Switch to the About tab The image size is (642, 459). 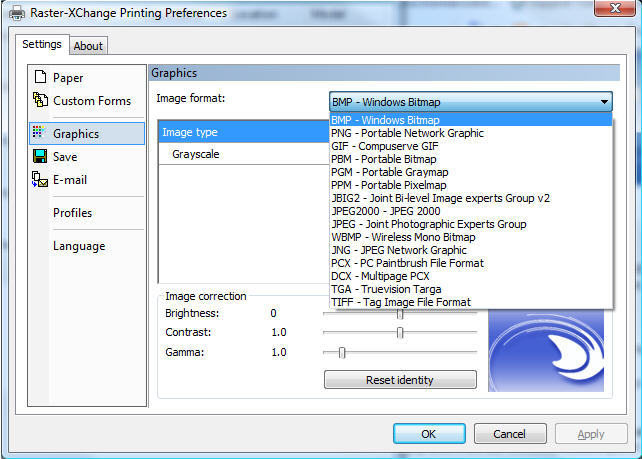coord(88,46)
